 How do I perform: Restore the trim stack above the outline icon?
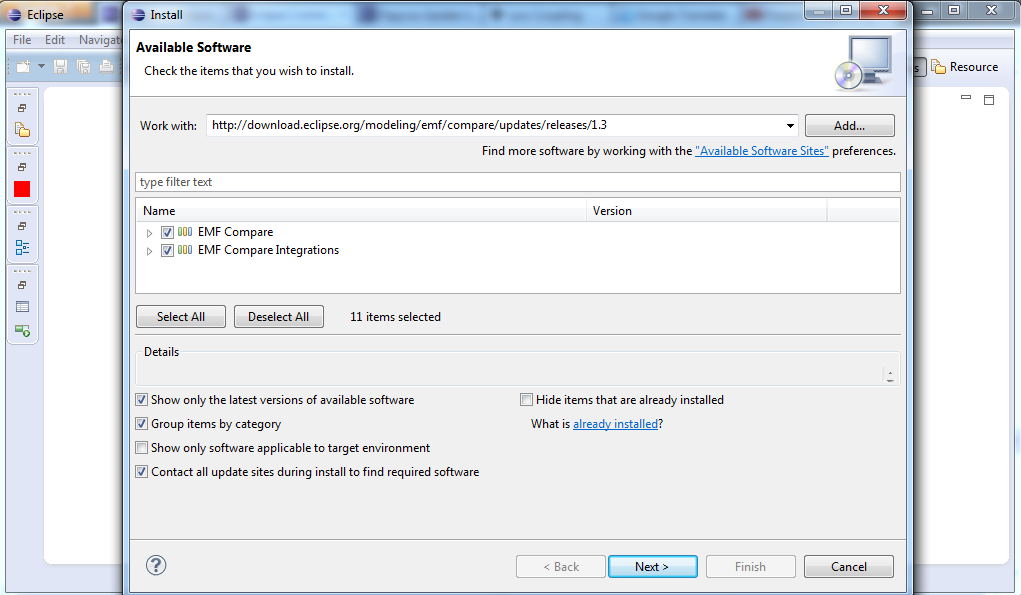(x=22, y=226)
